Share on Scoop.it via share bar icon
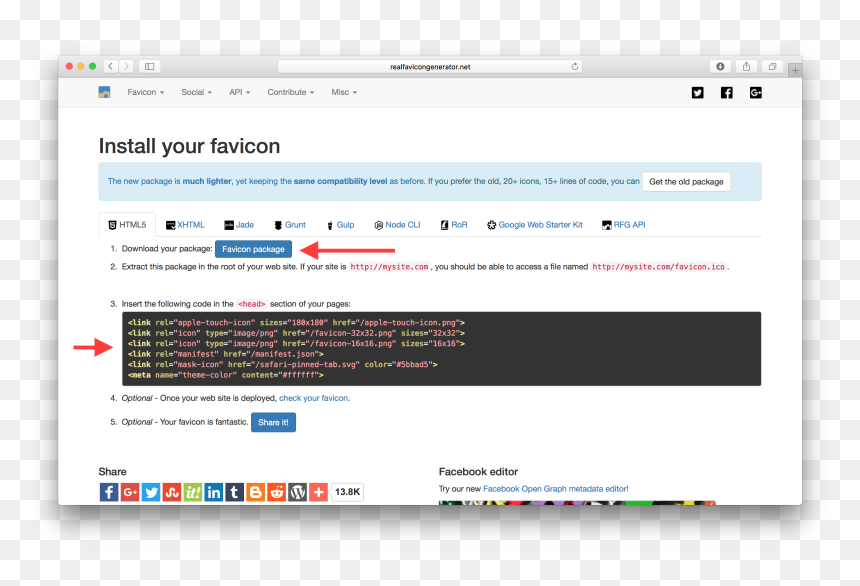This screenshot has height=586, width=860. click(x=193, y=492)
